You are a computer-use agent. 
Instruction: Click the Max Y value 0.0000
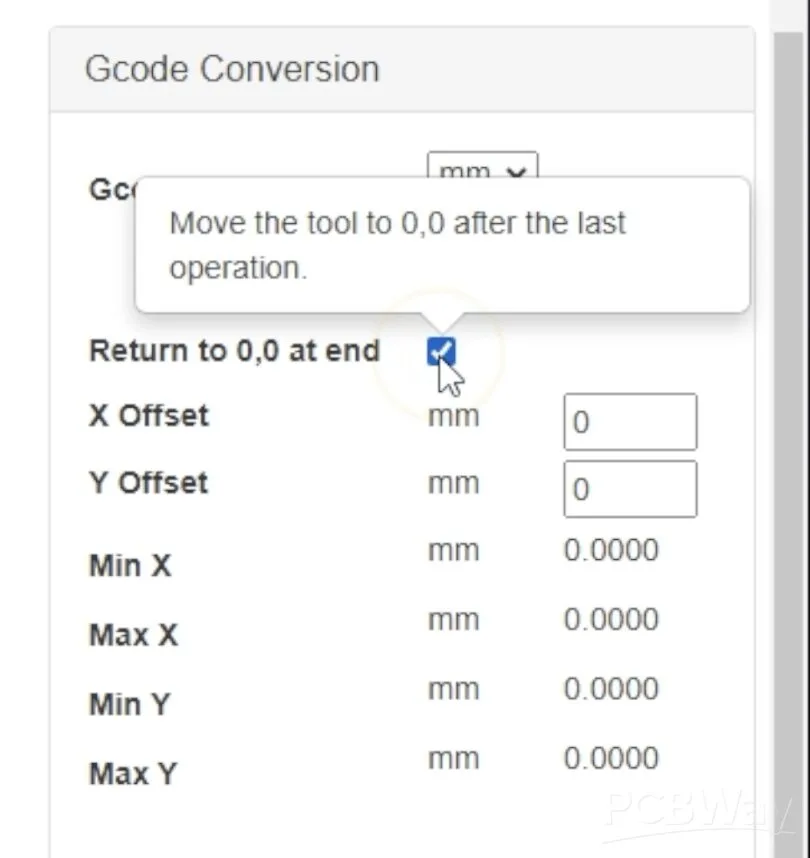(611, 758)
